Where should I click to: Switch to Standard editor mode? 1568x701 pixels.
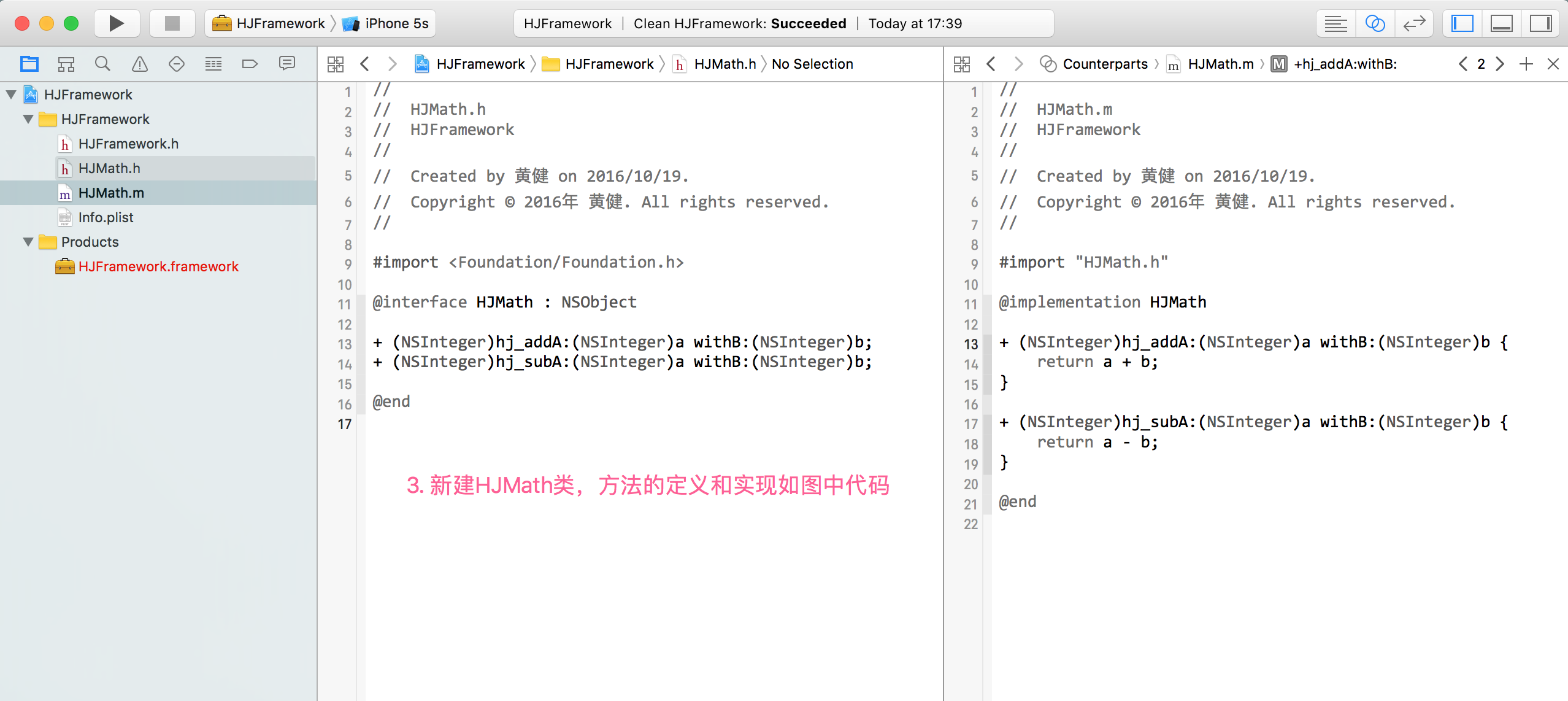pos(1335,23)
